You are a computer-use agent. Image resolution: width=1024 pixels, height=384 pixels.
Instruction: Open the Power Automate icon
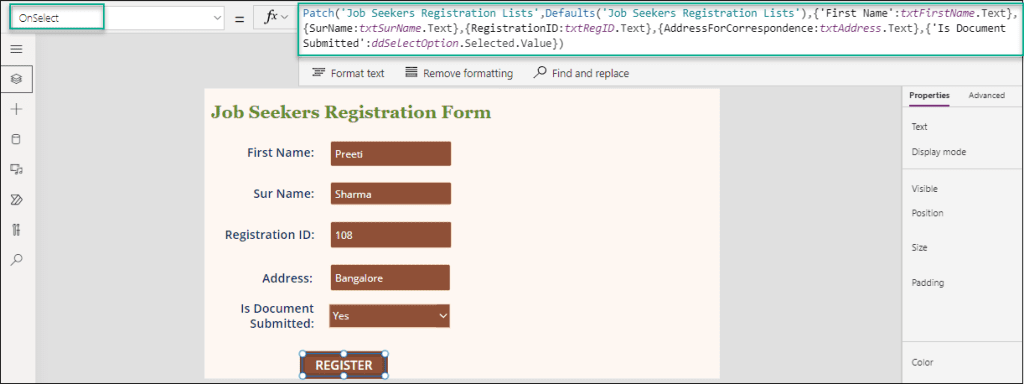click(17, 199)
